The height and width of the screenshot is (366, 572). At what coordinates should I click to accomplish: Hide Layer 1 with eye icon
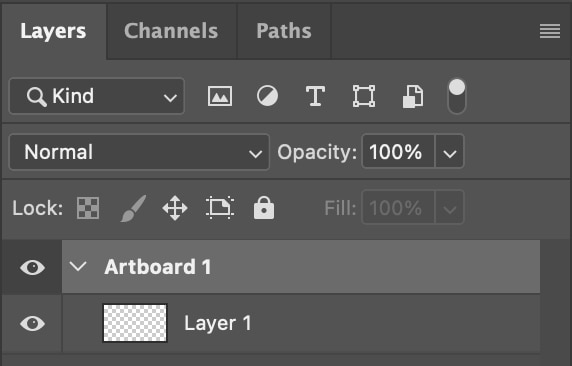[x=32, y=323]
